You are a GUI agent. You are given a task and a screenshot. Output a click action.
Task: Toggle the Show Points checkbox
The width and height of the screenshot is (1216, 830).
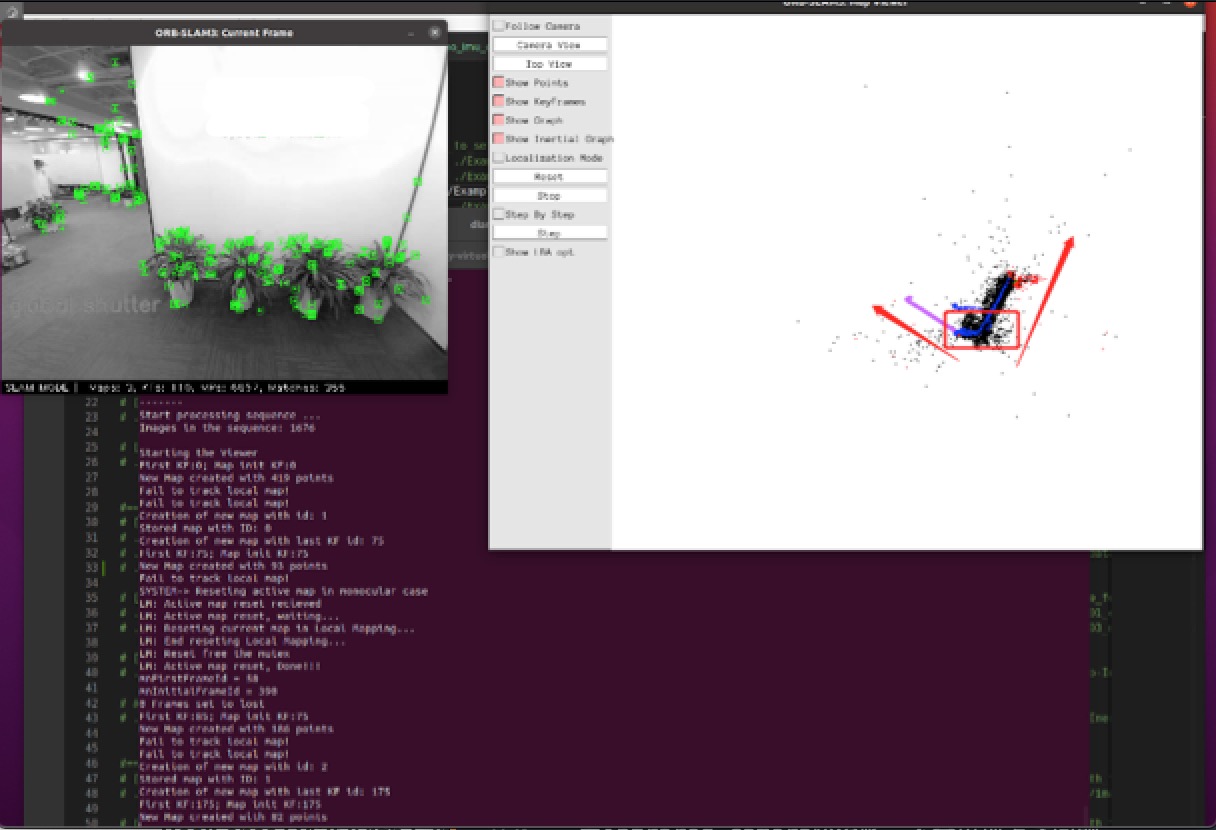(x=498, y=83)
